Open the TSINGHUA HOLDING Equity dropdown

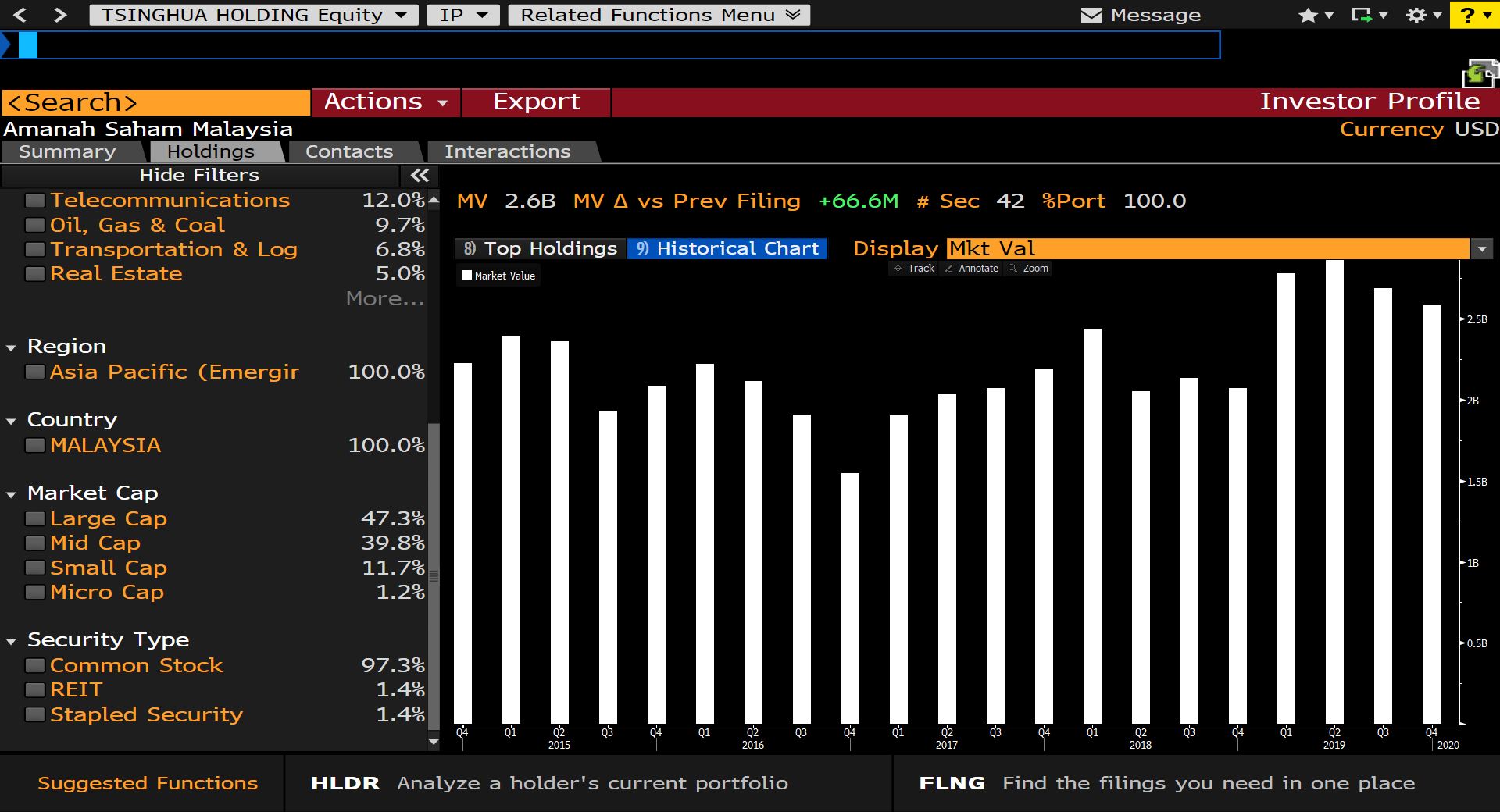(x=254, y=15)
